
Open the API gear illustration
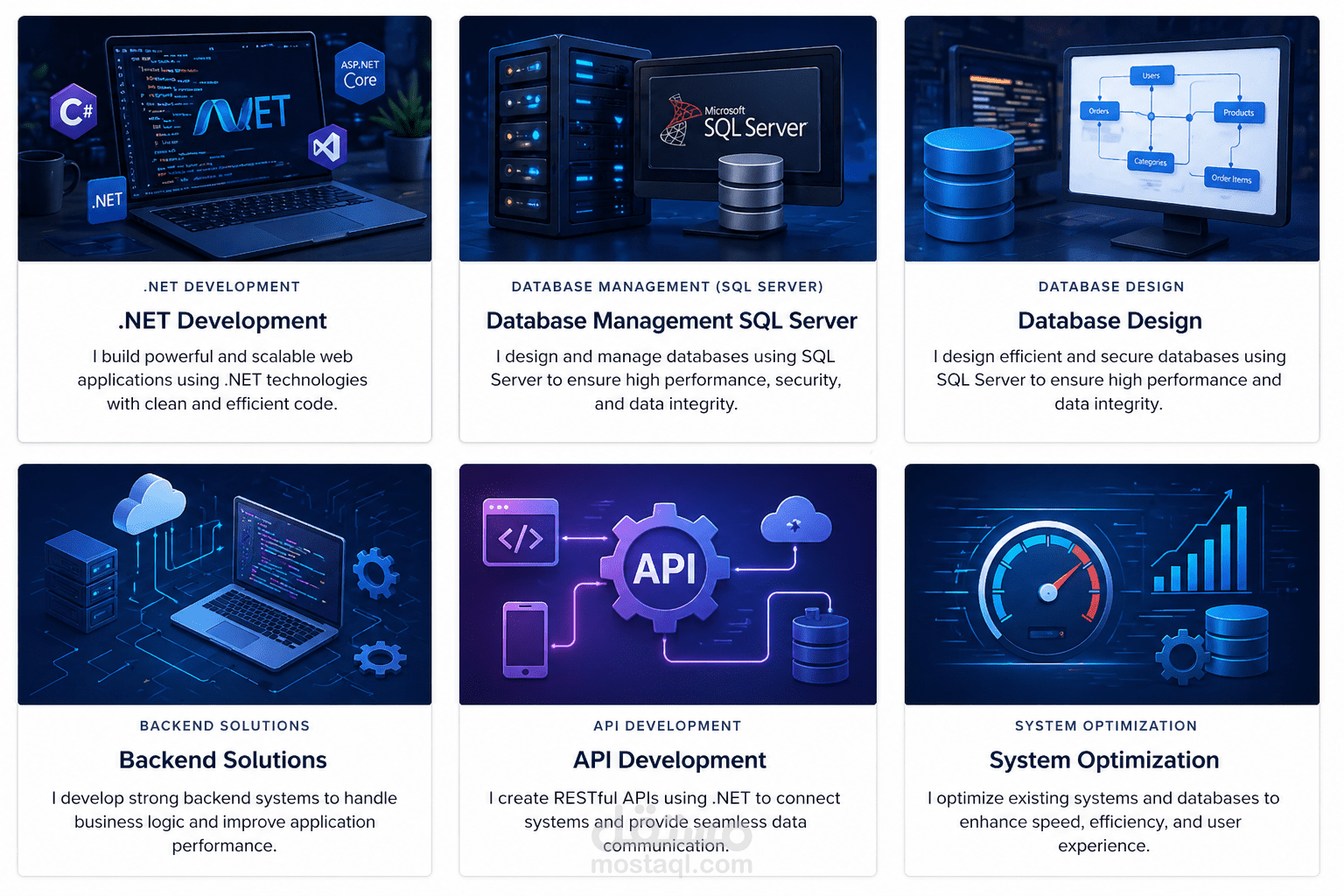coord(668,584)
